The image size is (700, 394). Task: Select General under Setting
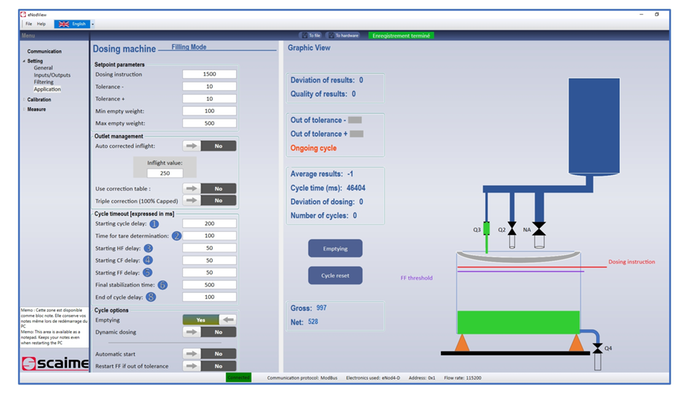[x=43, y=68]
